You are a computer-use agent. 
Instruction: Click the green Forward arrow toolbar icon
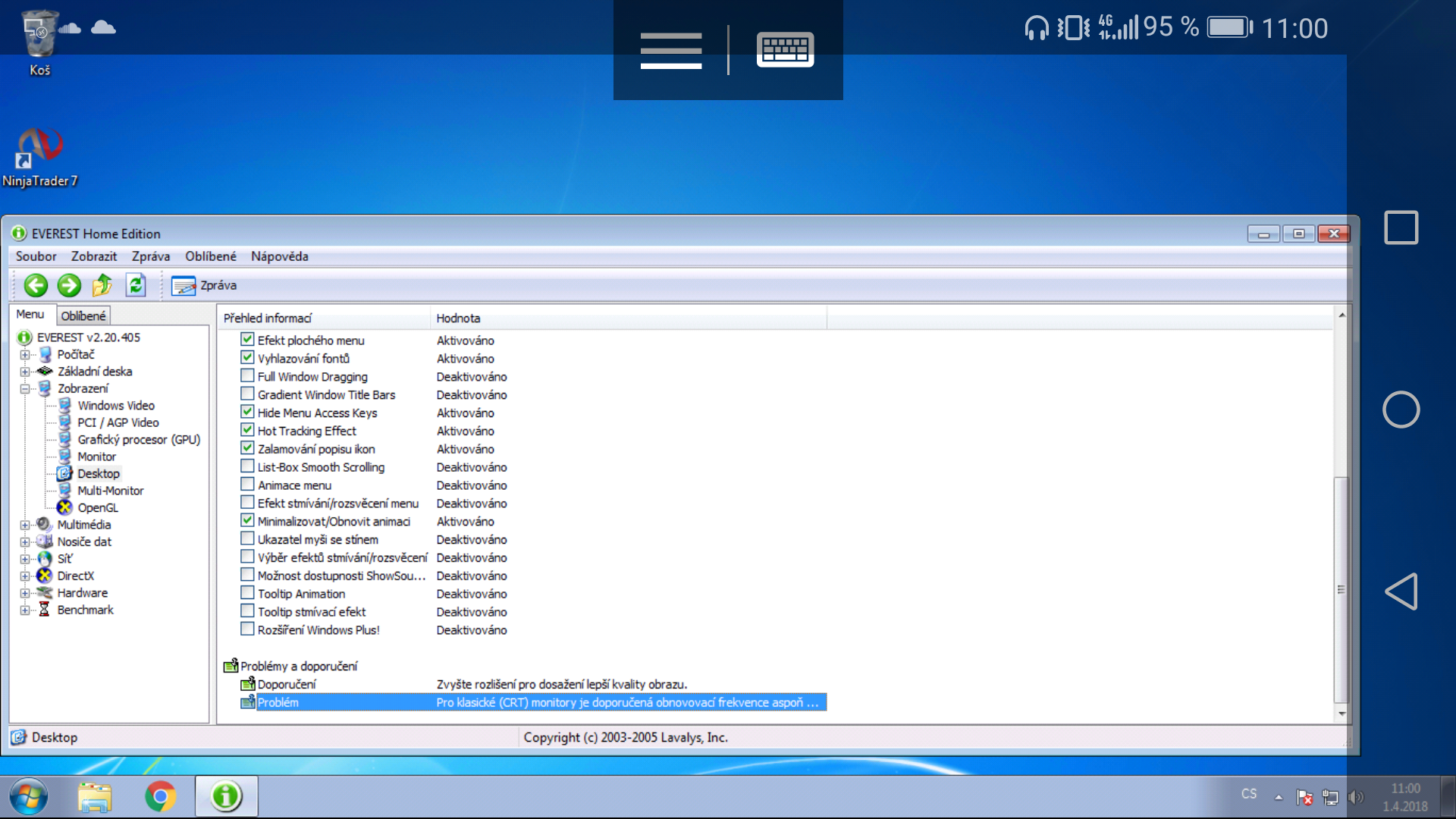click(x=69, y=285)
